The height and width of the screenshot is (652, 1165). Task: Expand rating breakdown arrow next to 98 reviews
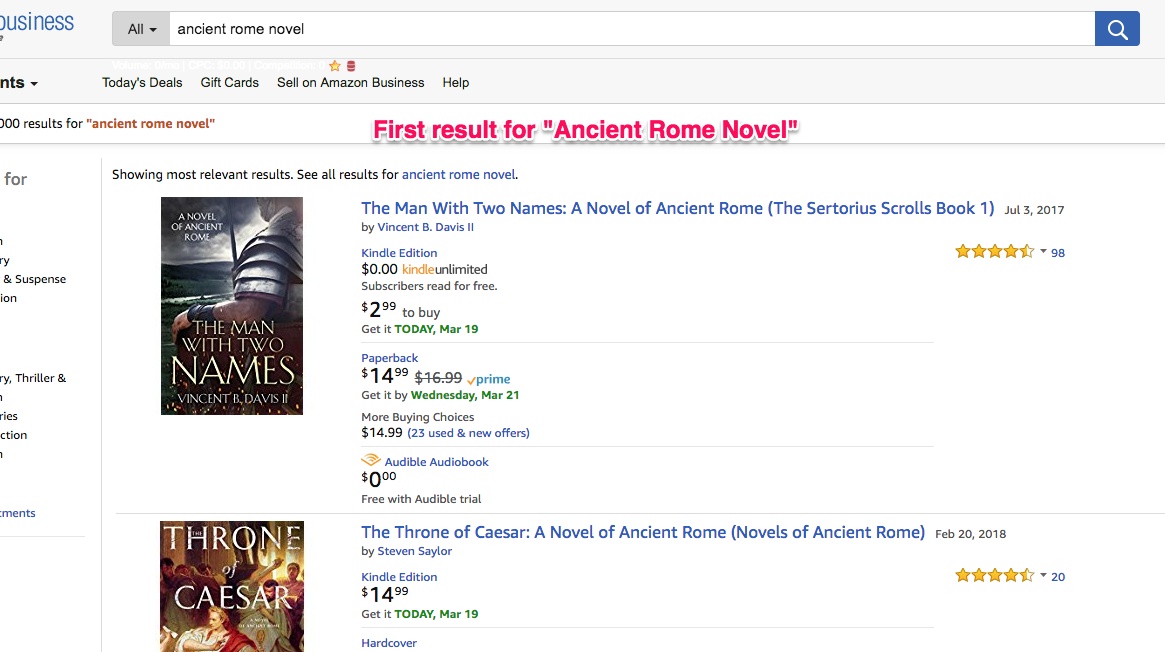tap(1043, 252)
